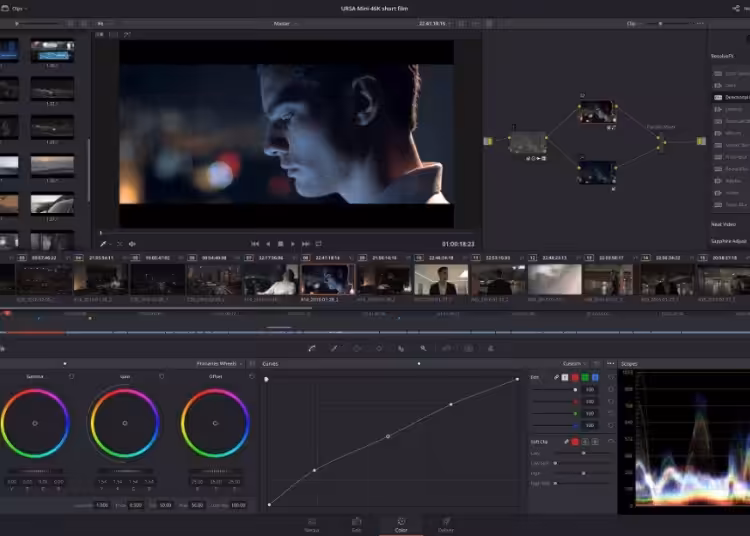
Task: Jump to first frame in viewer
Action: (x=255, y=244)
